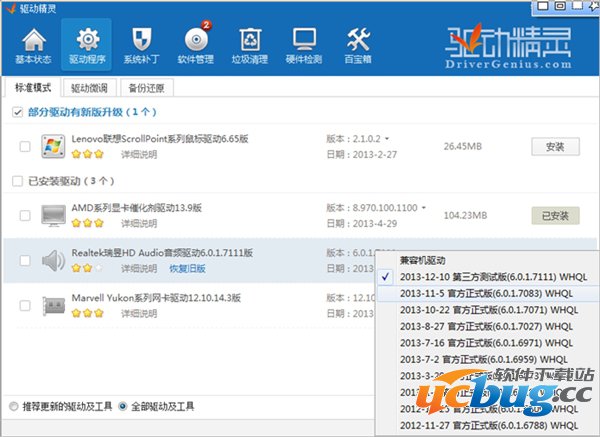The height and width of the screenshot is (437, 600).
Task: Click the 日期：2013-4-29 text
Action: (x=362, y=223)
